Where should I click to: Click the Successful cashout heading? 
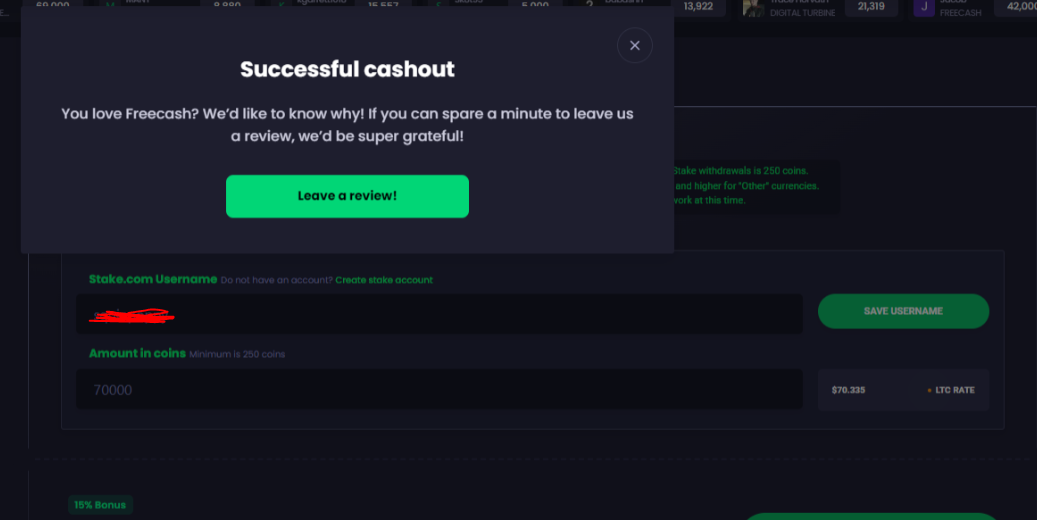click(347, 69)
